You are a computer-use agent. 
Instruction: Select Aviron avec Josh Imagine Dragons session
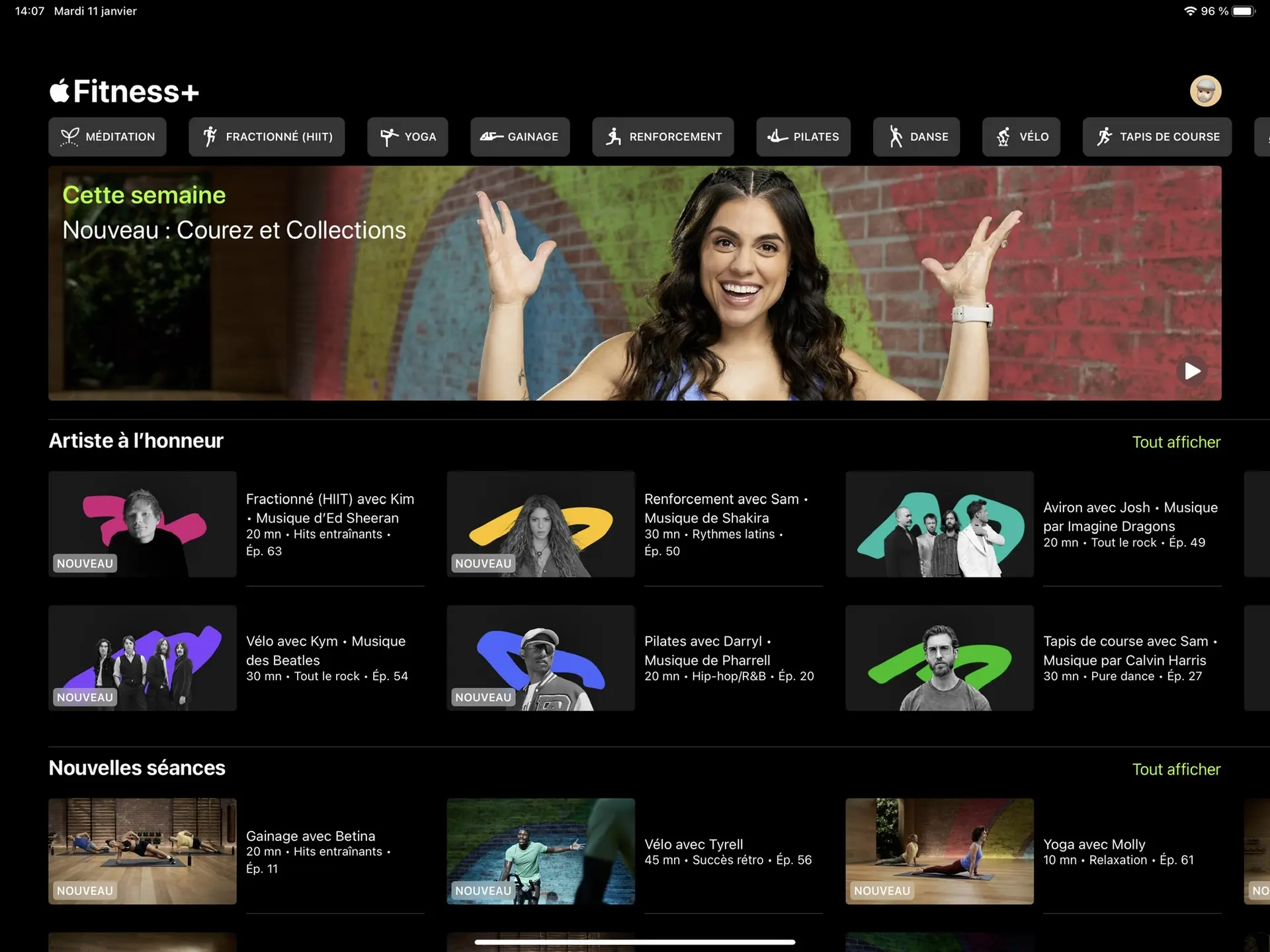pos(939,524)
